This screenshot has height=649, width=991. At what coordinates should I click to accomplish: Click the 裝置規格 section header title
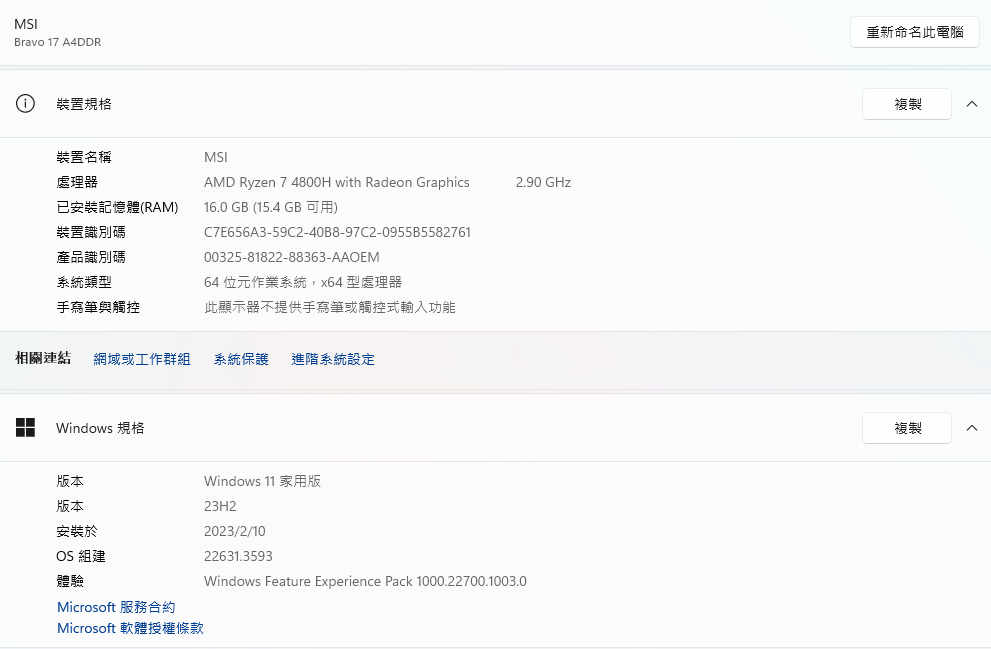click(x=84, y=104)
